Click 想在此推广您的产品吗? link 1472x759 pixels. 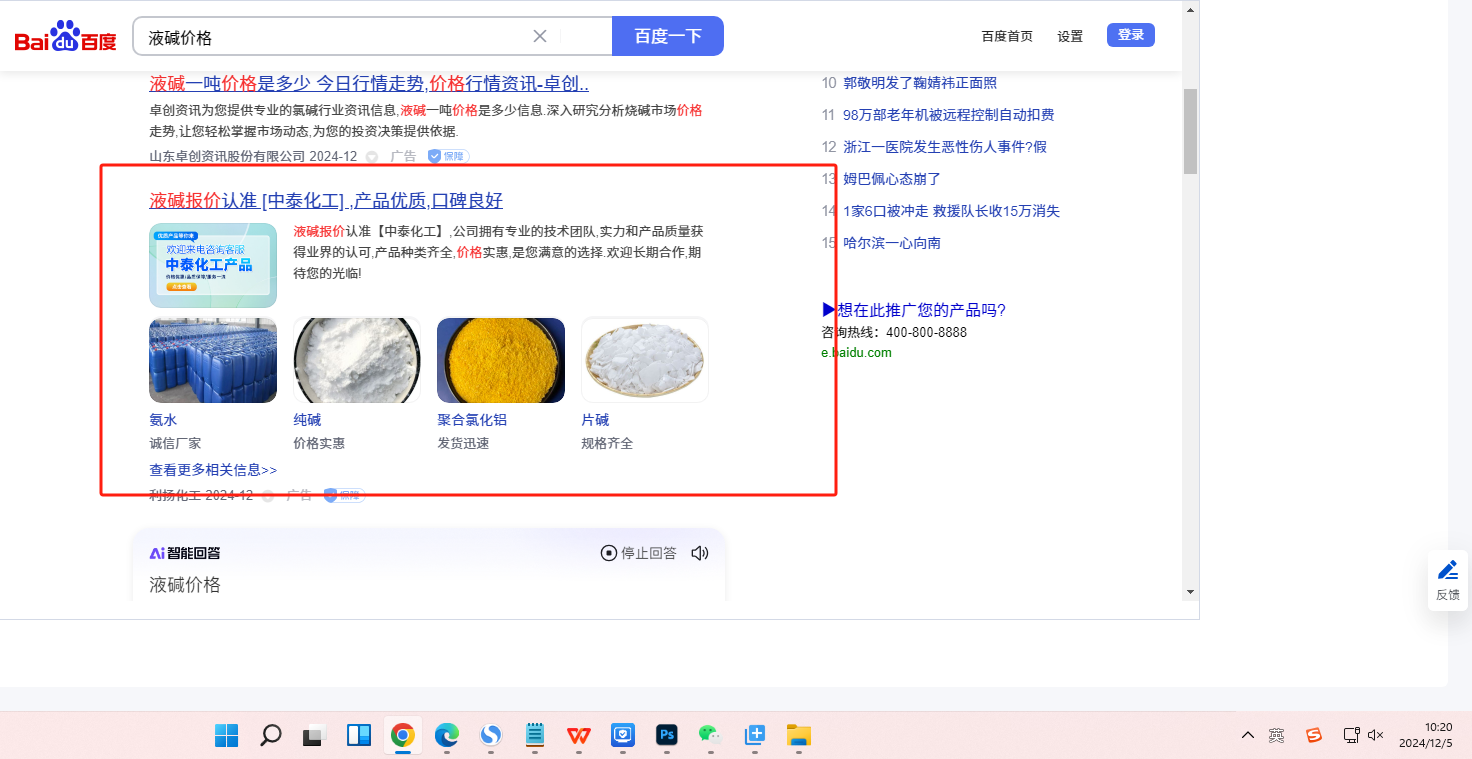[x=914, y=310]
